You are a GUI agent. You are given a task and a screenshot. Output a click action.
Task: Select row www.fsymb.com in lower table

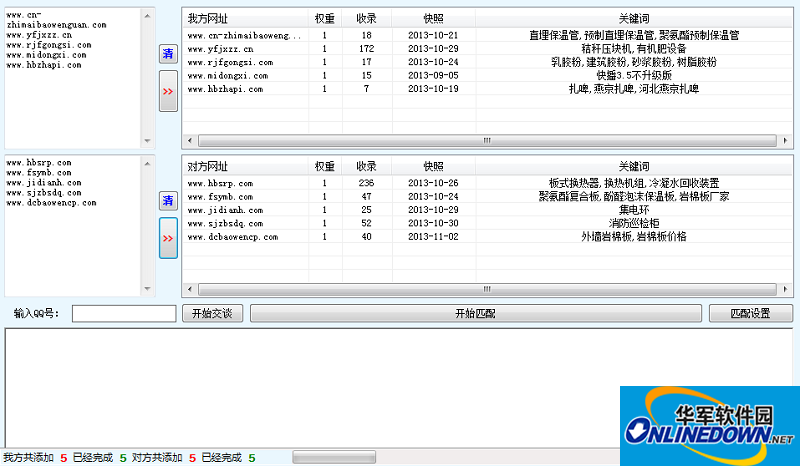click(x=487, y=197)
